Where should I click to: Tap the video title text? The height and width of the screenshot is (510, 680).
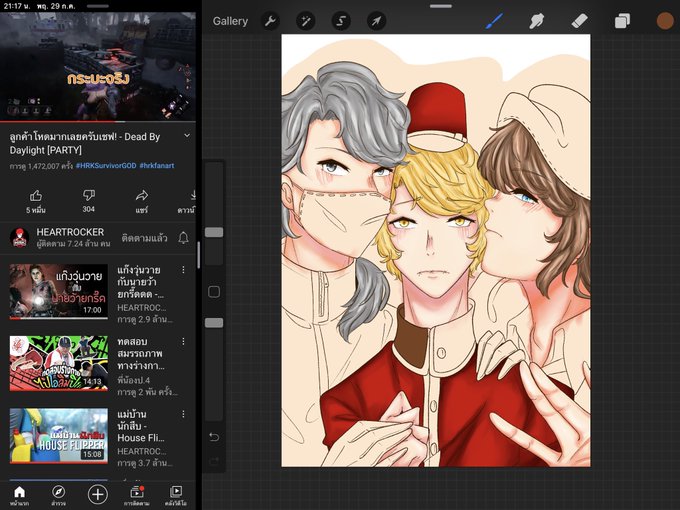(85, 143)
